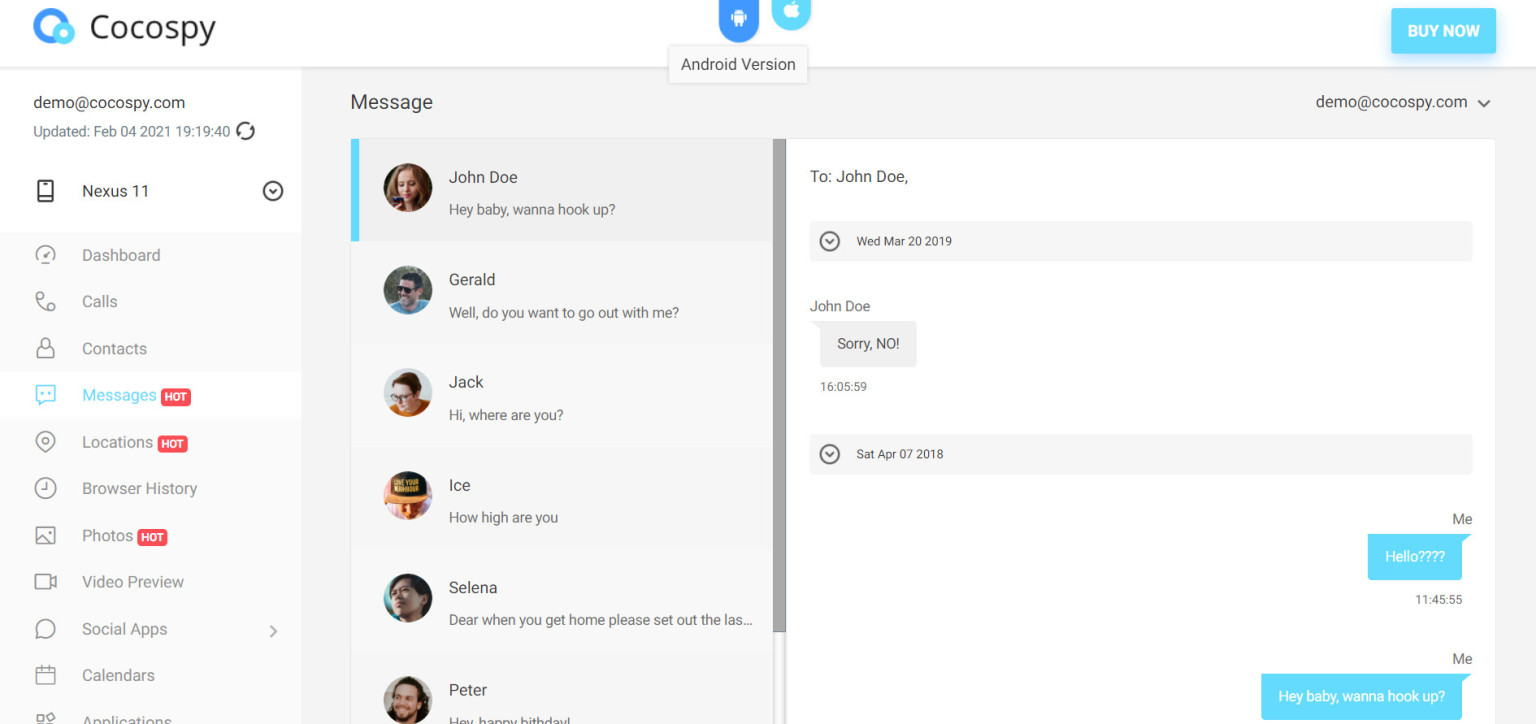This screenshot has width=1536, height=724.
Task: Click the HOT badge next to Photos
Action: [152, 537]
